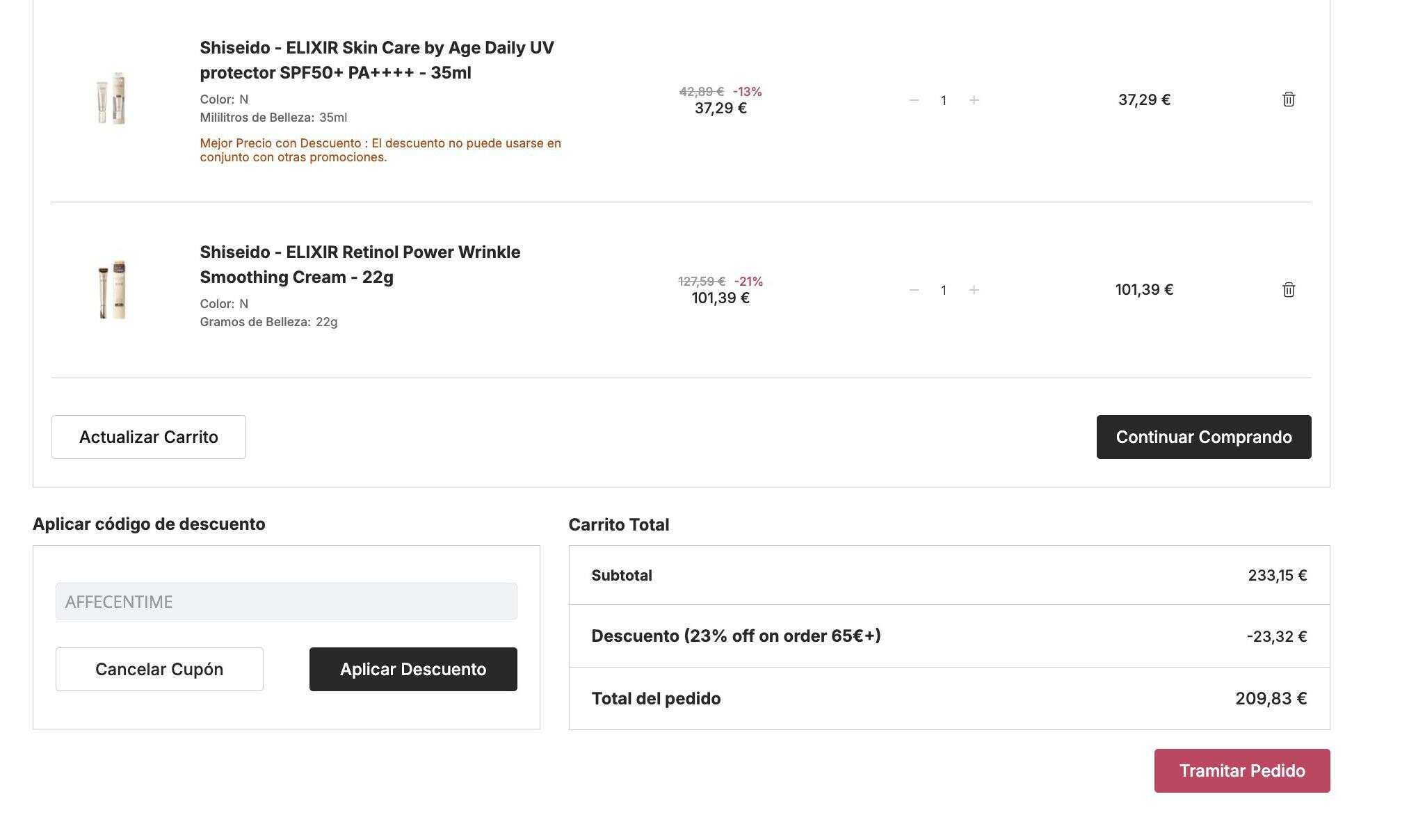Delete the ELIXIR Daily UV protector item

[1288, 99]
